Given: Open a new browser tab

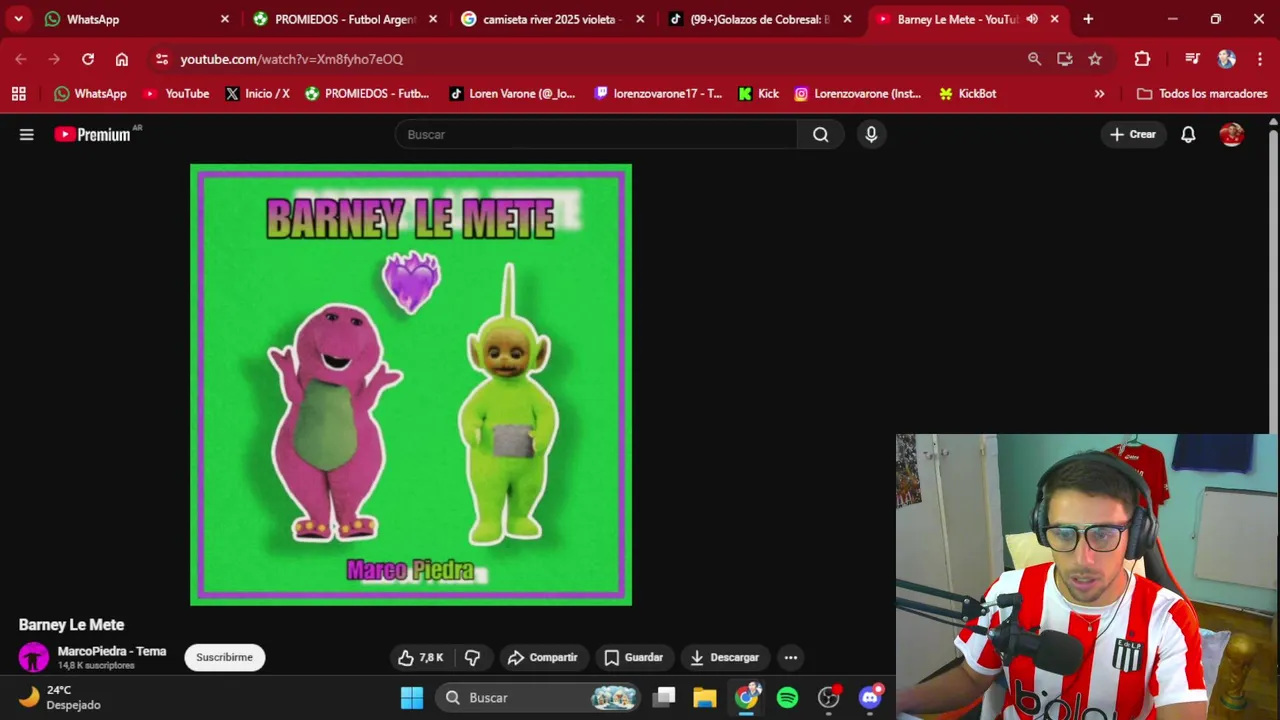Looking at the screenshot, I should 1088,19.
